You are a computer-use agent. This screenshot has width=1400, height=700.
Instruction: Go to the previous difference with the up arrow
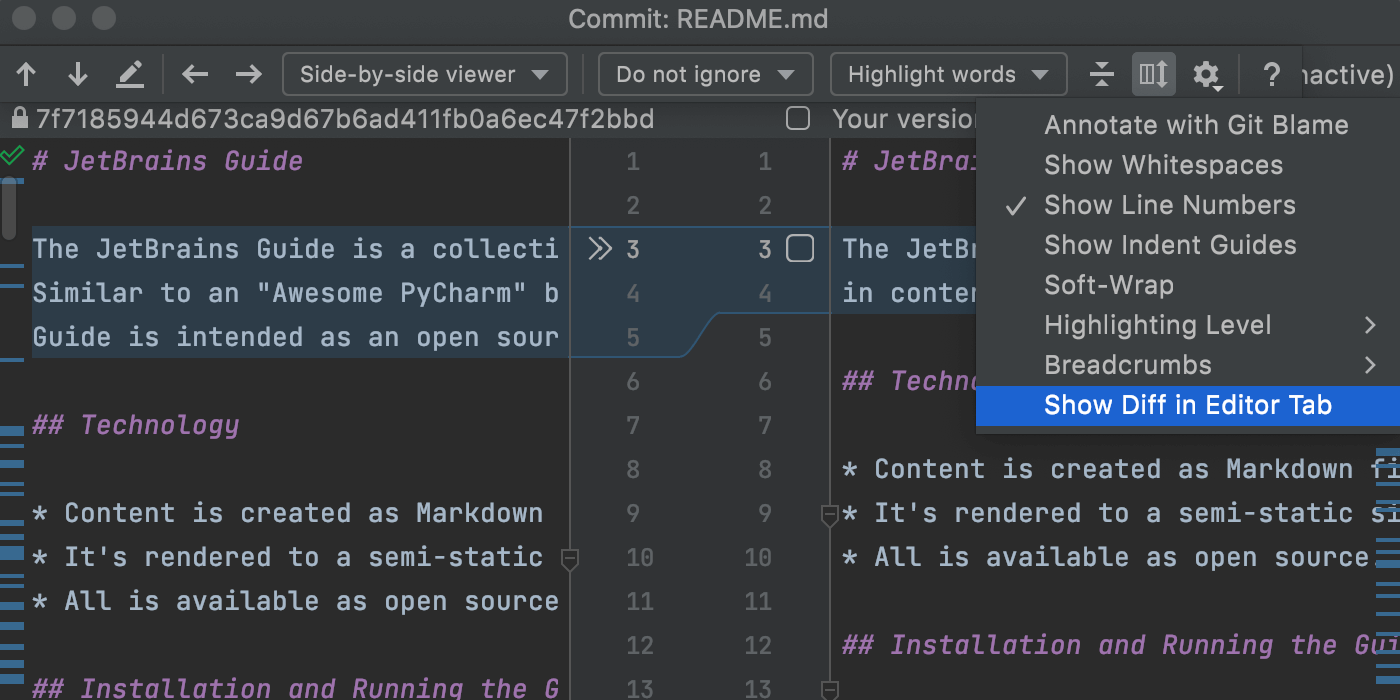[27, 74]
